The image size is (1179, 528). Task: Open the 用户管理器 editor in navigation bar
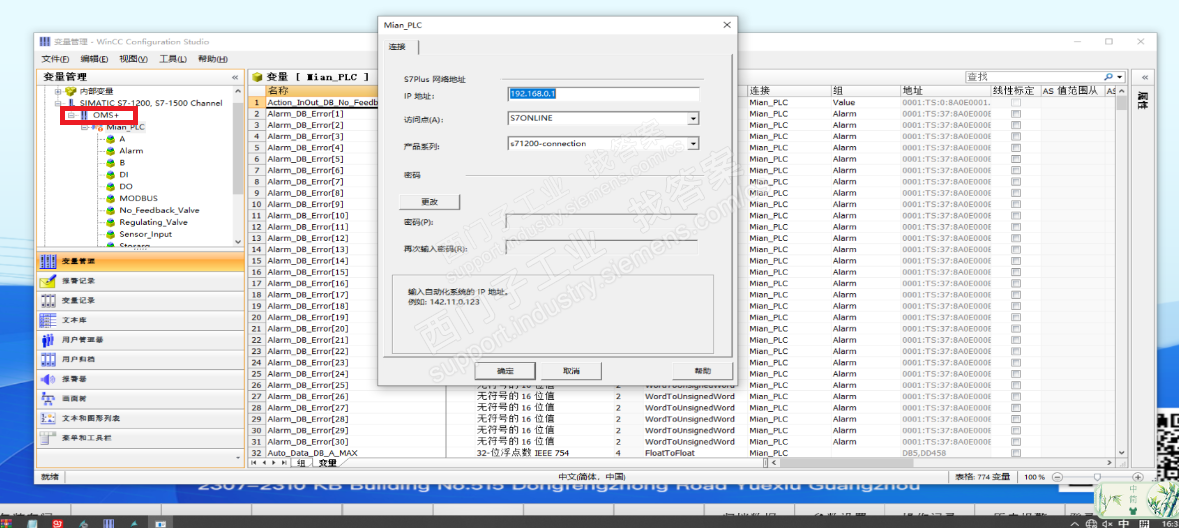(141, 340)
